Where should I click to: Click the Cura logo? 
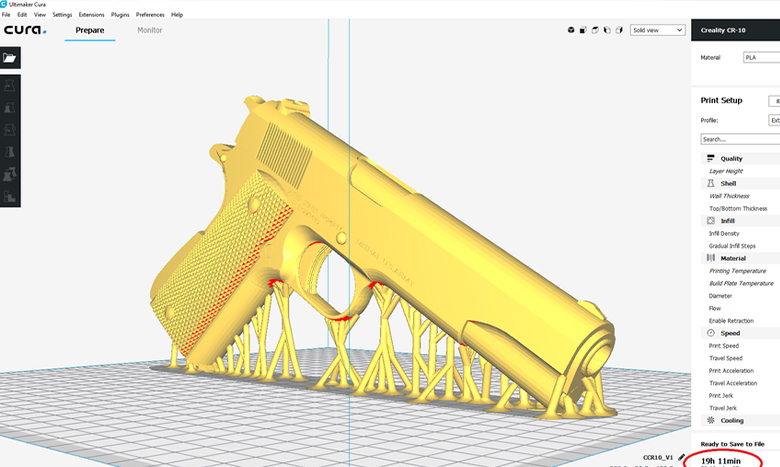pos(25,30)
